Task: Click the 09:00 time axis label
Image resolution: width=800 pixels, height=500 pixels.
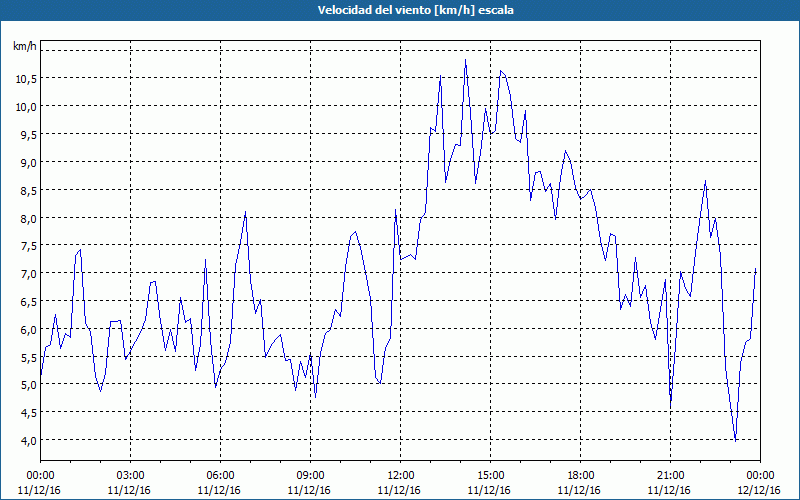Action: 311,476
